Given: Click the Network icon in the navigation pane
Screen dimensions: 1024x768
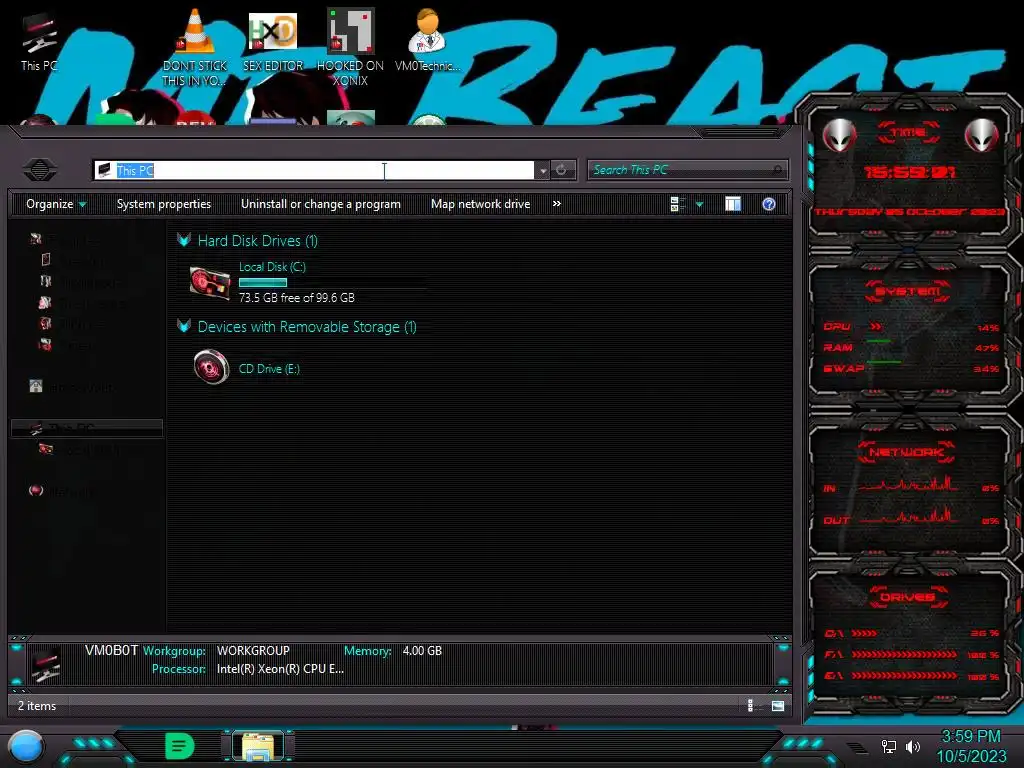Looking at the screenshot, I should click(36, 490).
